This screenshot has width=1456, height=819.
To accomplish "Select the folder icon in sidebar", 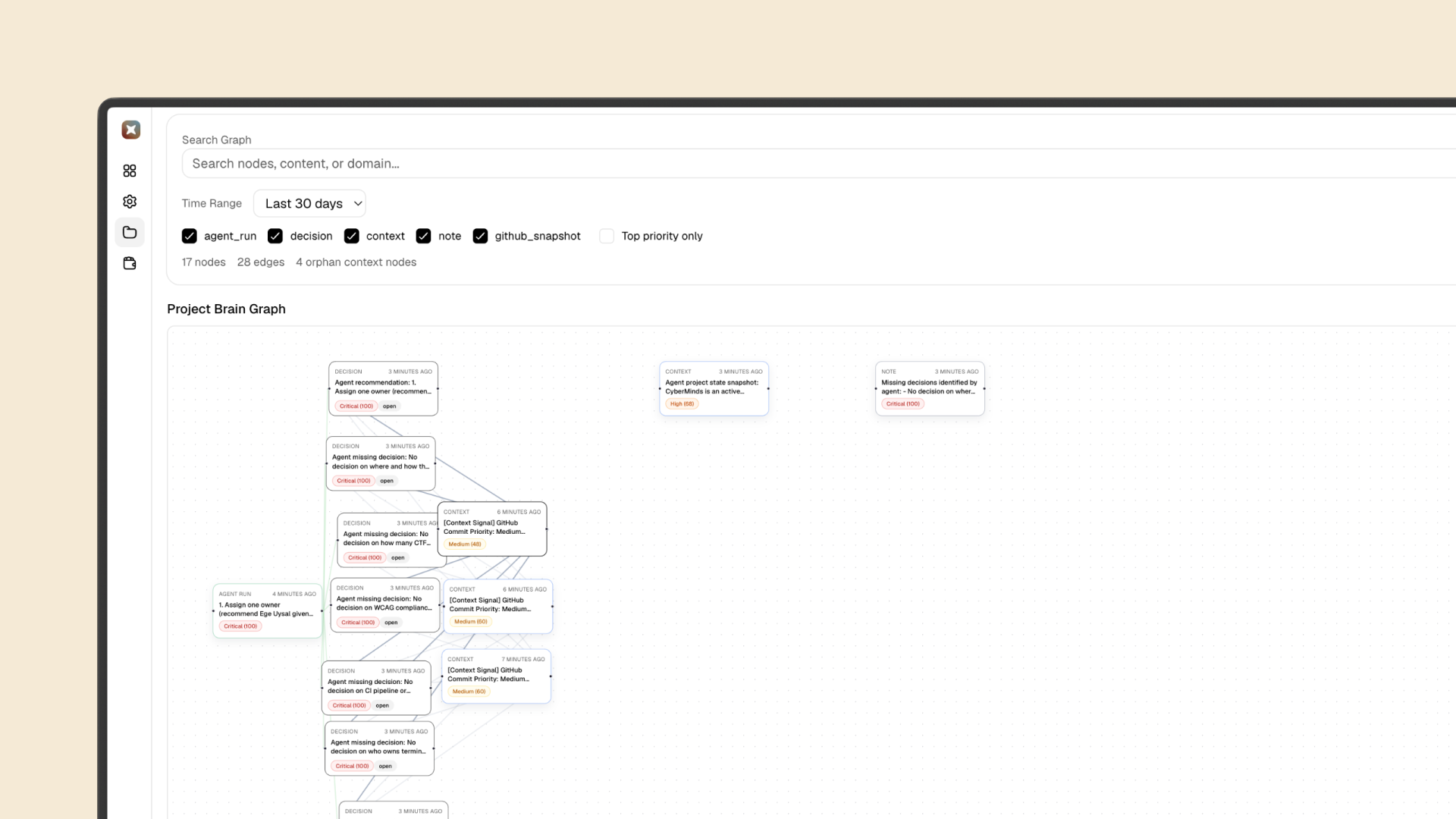I will tap(130, 233).
